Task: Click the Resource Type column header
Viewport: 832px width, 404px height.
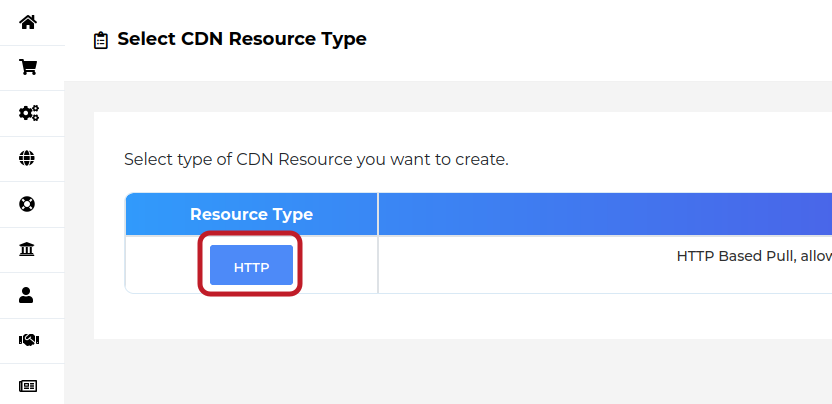Action: point(252,214)
